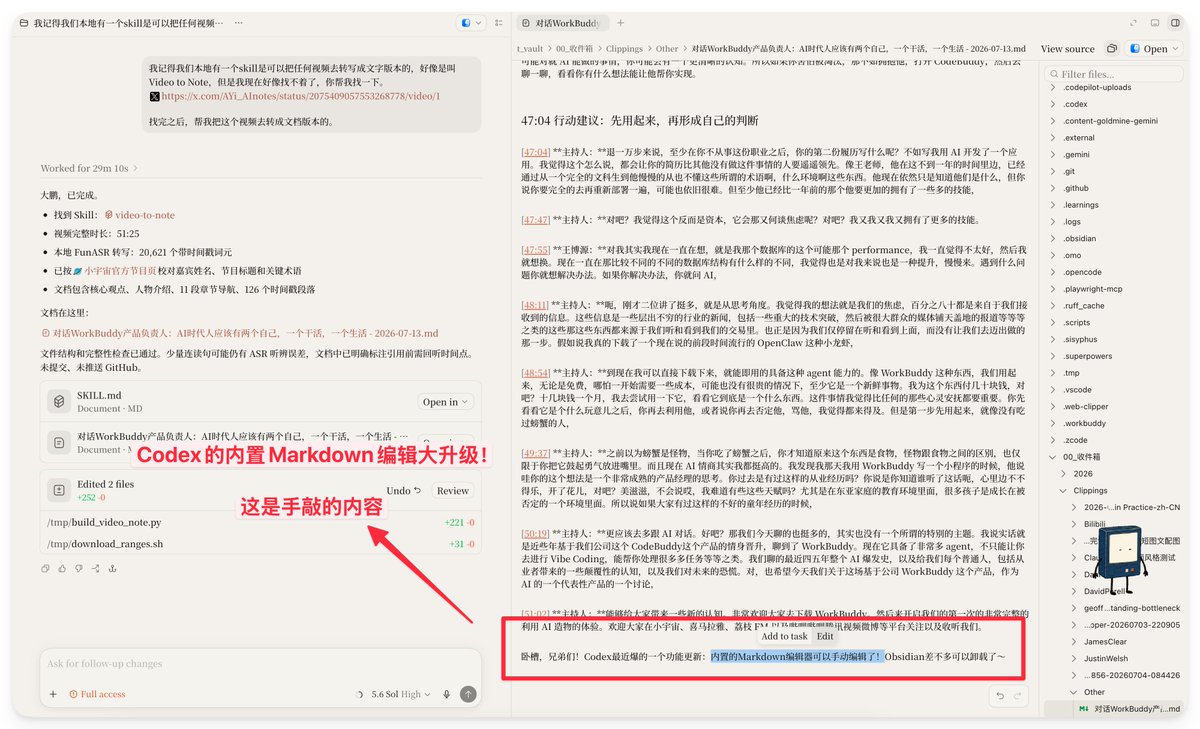Image resolution: width=1200 pixels, height=729 pixels.
Task: Open /tmp/build_video_note.py diff row
Action: pos(261,522)
